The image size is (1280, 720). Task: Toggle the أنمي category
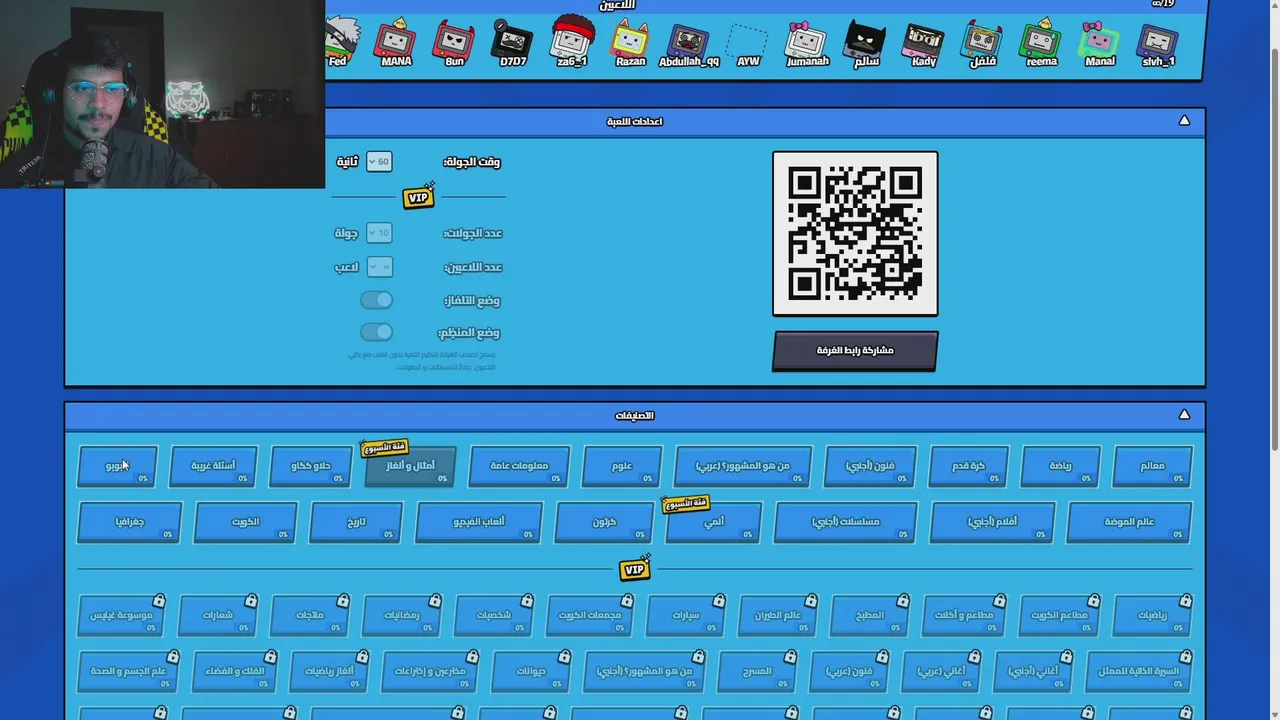[x=713, y=522]
